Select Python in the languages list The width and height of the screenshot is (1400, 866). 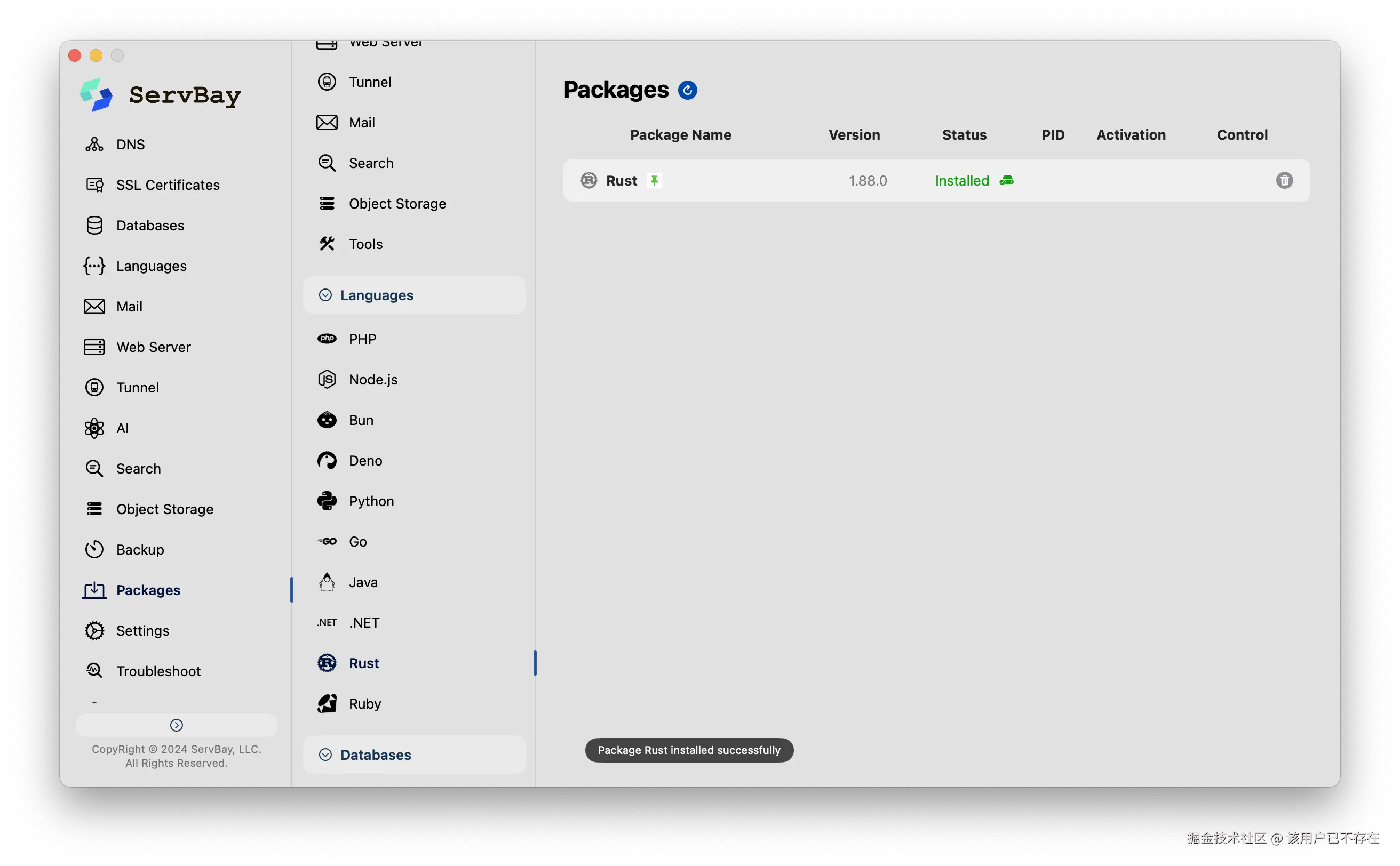tap(371, 501)
